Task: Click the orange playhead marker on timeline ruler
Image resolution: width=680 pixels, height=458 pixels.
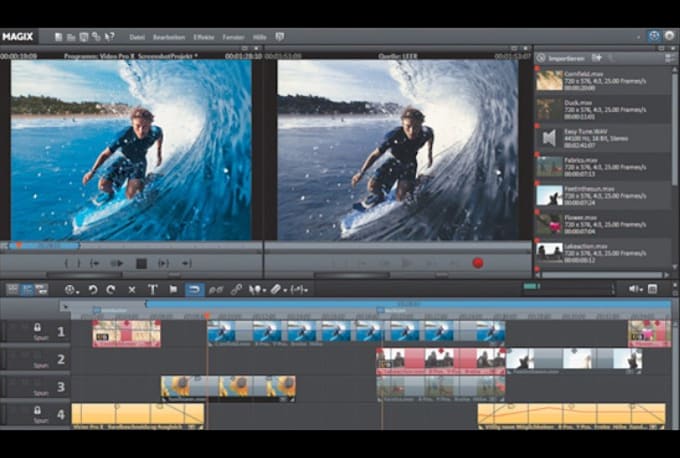Action: click(207, 316)
